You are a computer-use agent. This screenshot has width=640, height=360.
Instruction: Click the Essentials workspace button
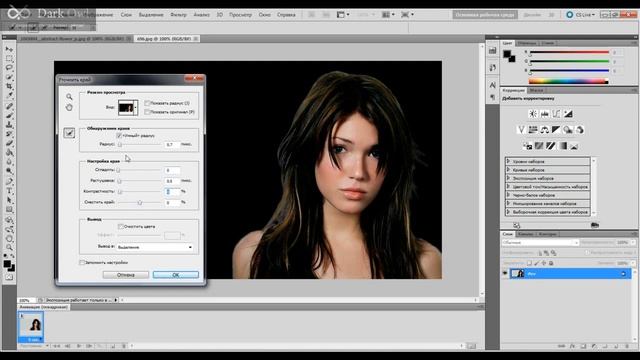485,15
